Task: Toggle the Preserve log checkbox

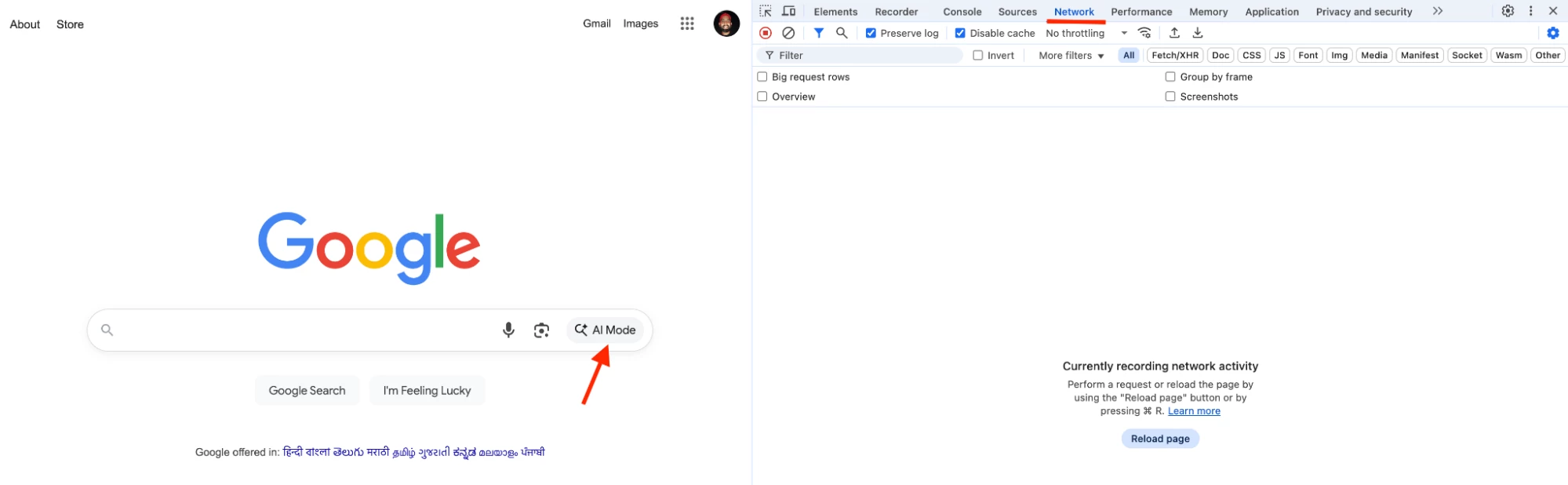Action: [x=871, y=33]
